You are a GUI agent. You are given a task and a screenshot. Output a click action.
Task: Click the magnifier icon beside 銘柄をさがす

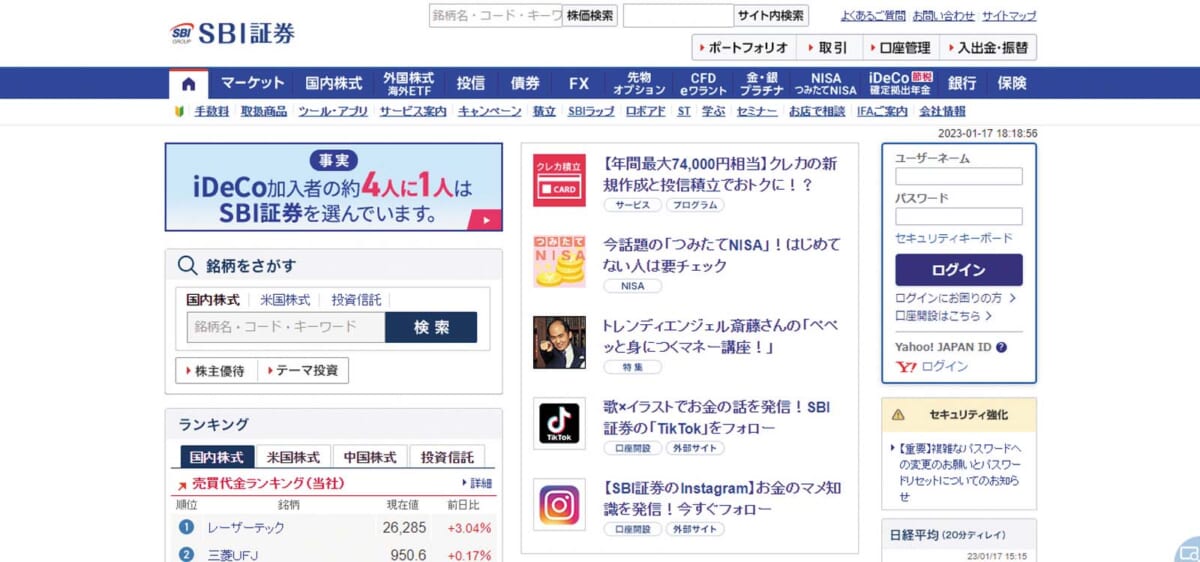click(x=187, y=266)
